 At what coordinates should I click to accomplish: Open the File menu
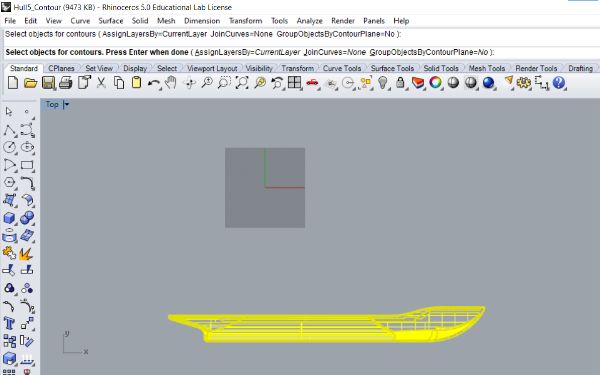10,21
